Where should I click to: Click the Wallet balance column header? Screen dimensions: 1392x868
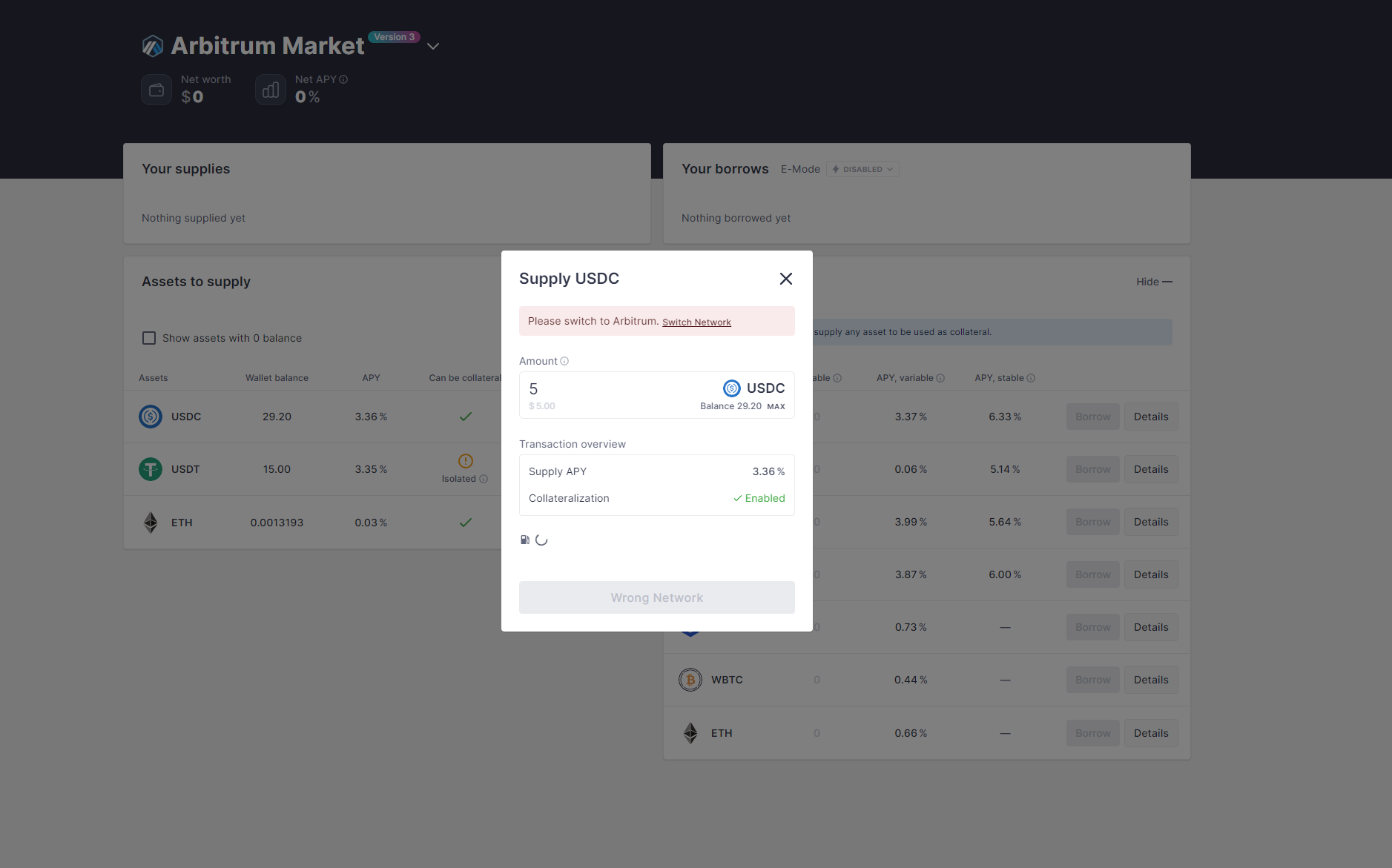point(277,378)
